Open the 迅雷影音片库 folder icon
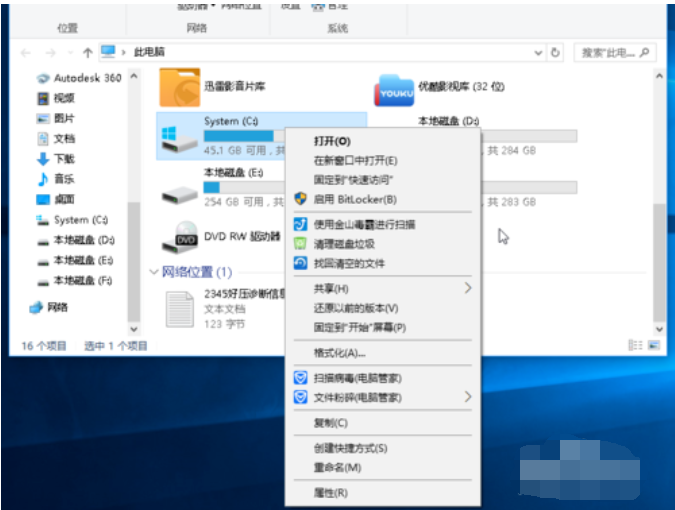 pos(179,87)
